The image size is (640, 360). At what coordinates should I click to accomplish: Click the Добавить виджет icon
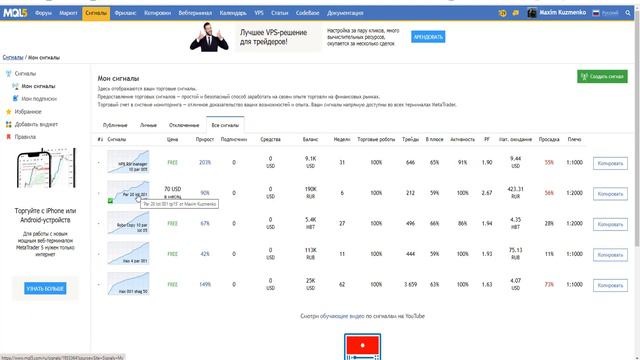[9, 124]
